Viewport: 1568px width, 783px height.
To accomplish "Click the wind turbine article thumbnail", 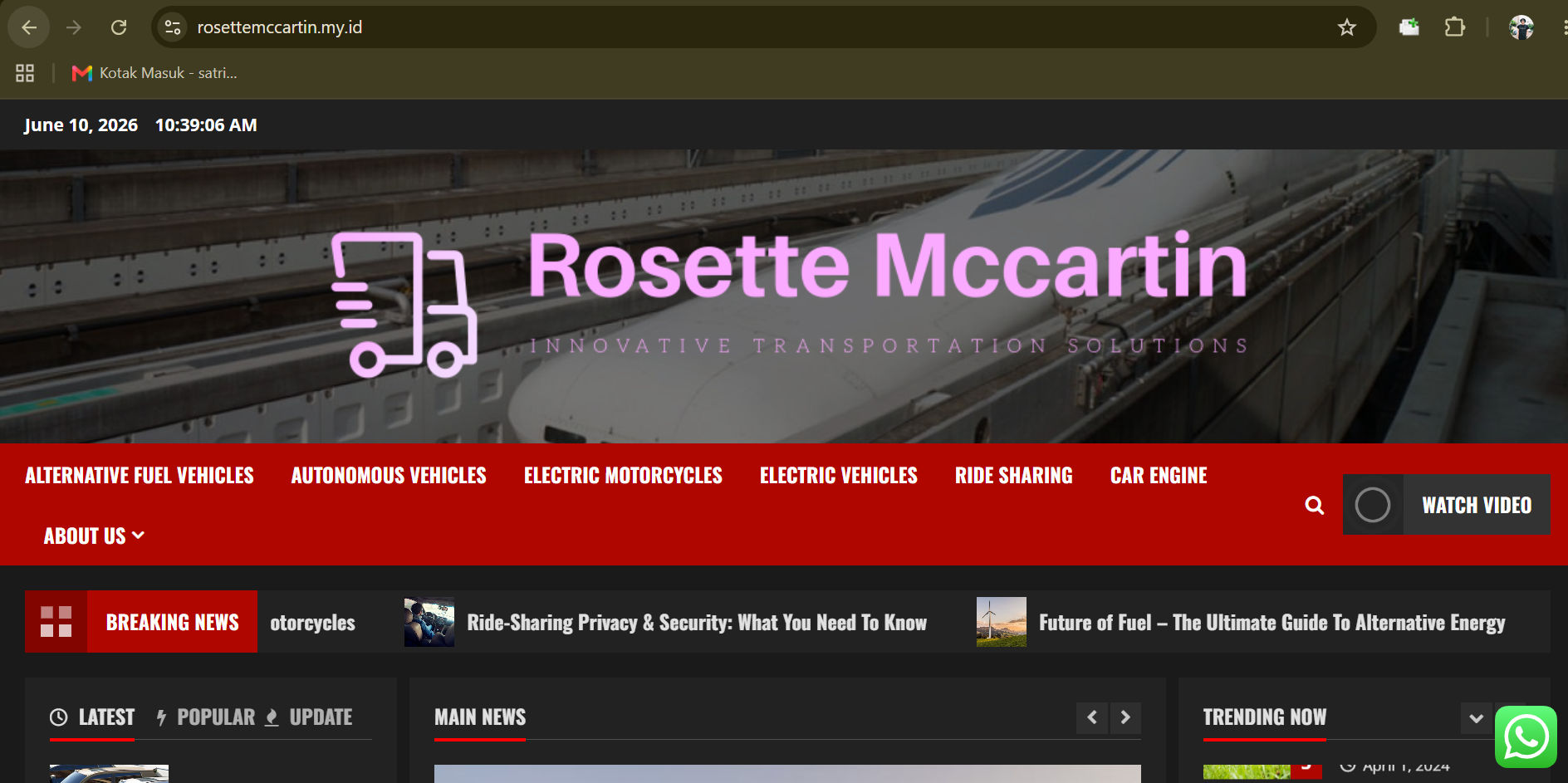I will [x=1002, y=622].
